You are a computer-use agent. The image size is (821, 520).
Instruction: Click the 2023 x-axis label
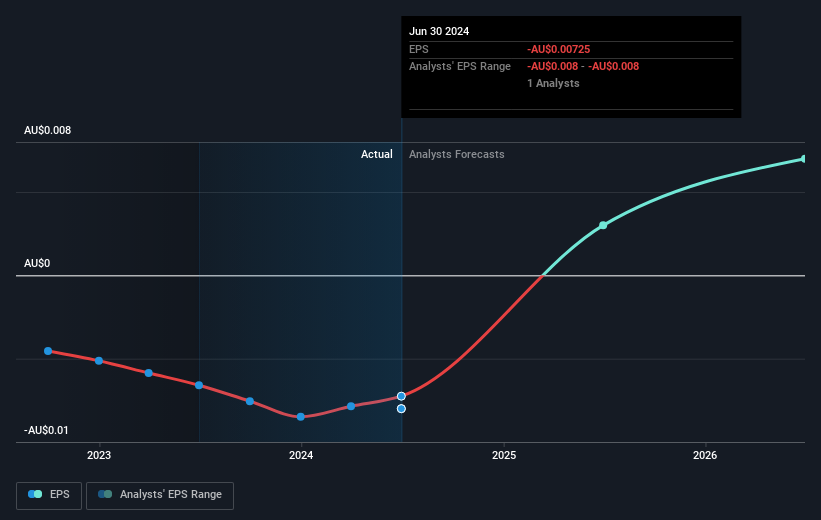99,455
